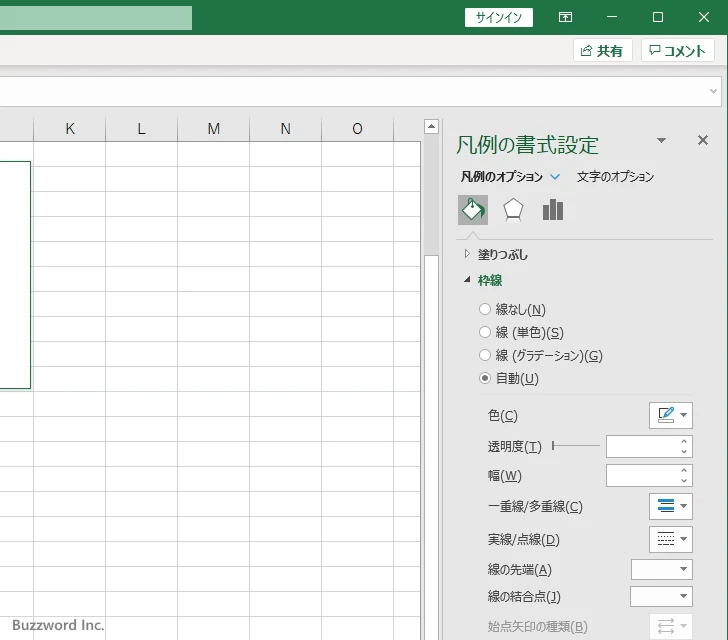The image size is (728, 640).
Task: Open the Effects pentagon tab
Action: click(513, 210)
